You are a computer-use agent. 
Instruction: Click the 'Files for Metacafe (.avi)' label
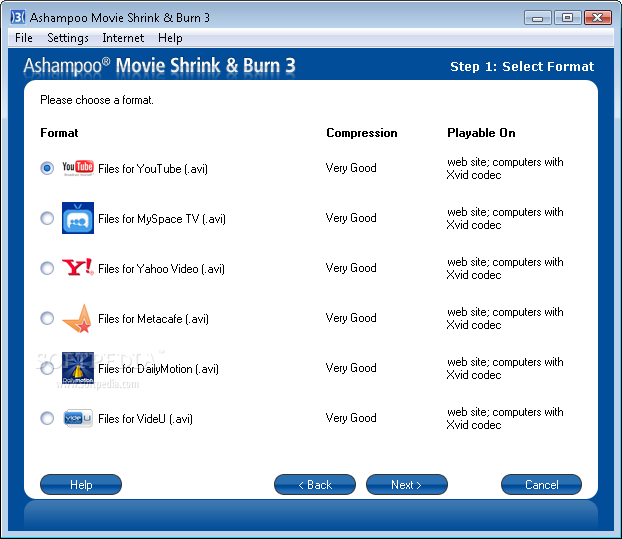(x=153, y=319)
